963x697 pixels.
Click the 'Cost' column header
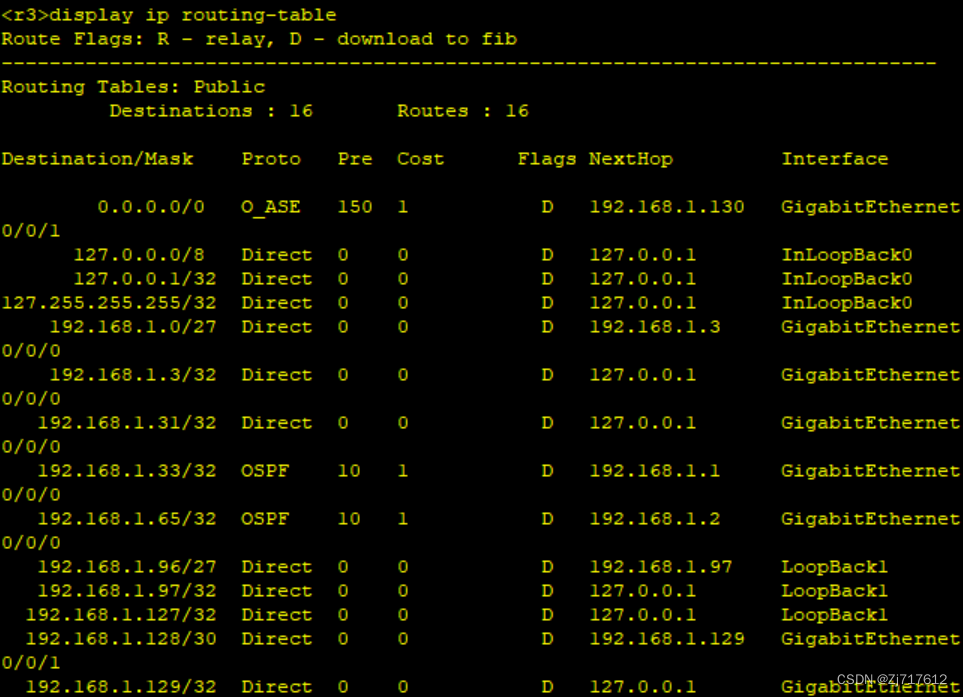(421, 159)
